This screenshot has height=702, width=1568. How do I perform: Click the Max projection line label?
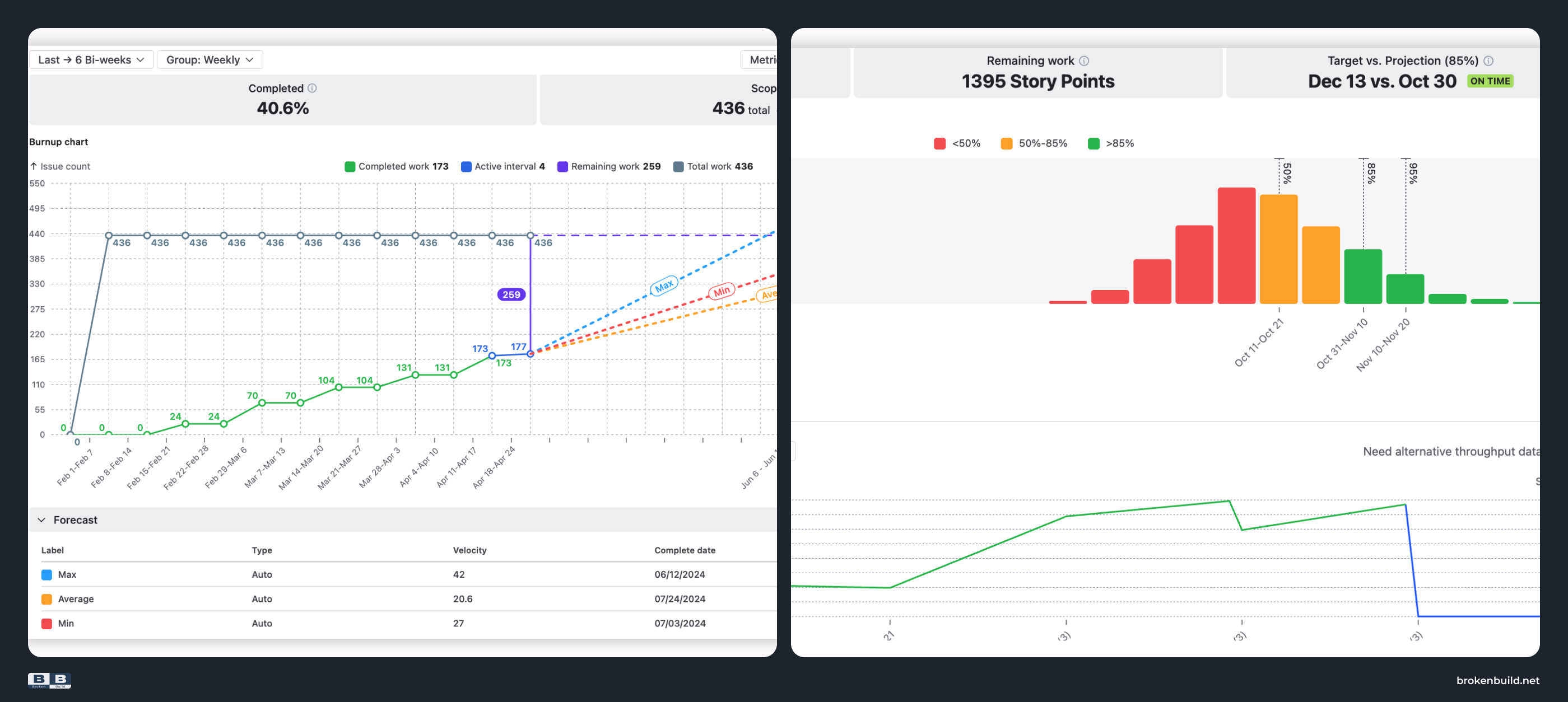(x=664, y=286)
